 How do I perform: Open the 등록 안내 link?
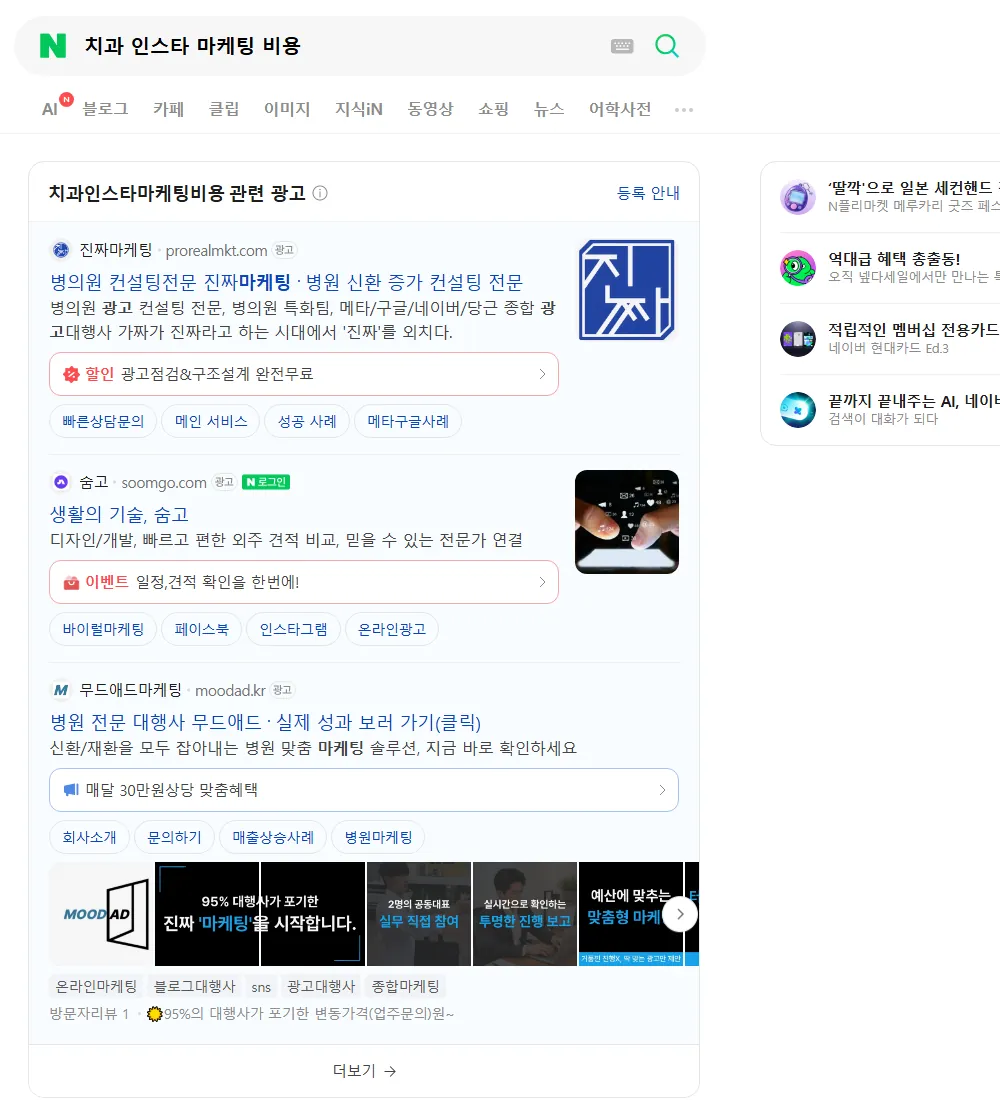(648, 193)
